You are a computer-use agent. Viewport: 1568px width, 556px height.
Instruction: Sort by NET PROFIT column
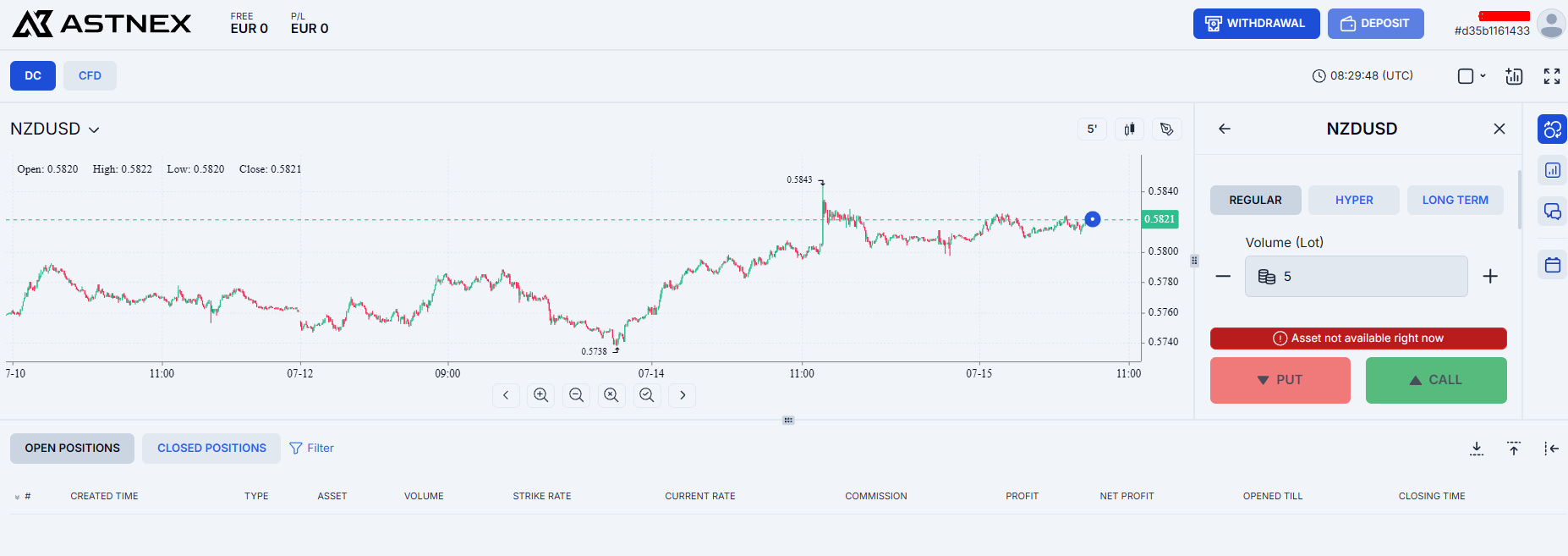(1127, 497)
